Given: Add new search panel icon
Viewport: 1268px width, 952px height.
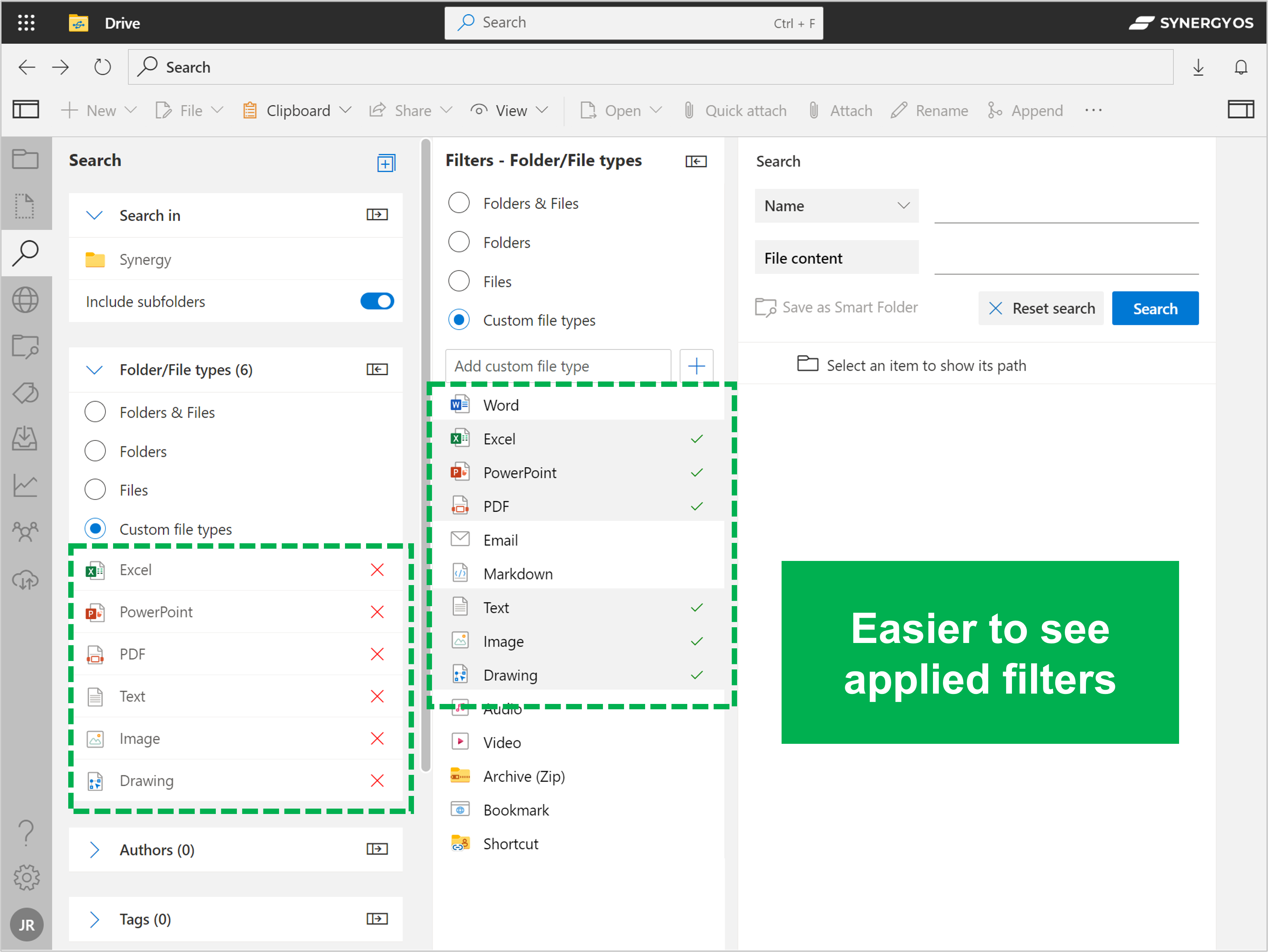Looking at the screenshot, I should pos(386,163).
